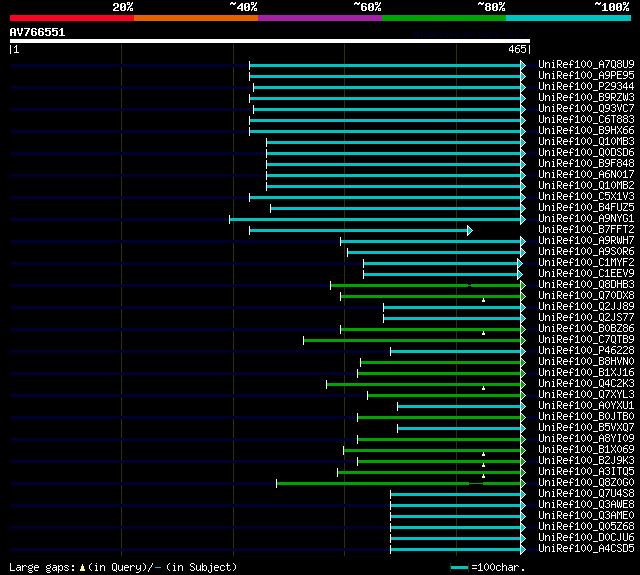
Task: Click the UniRef100_Q7U4S8 label
Action: pos(586,494)
